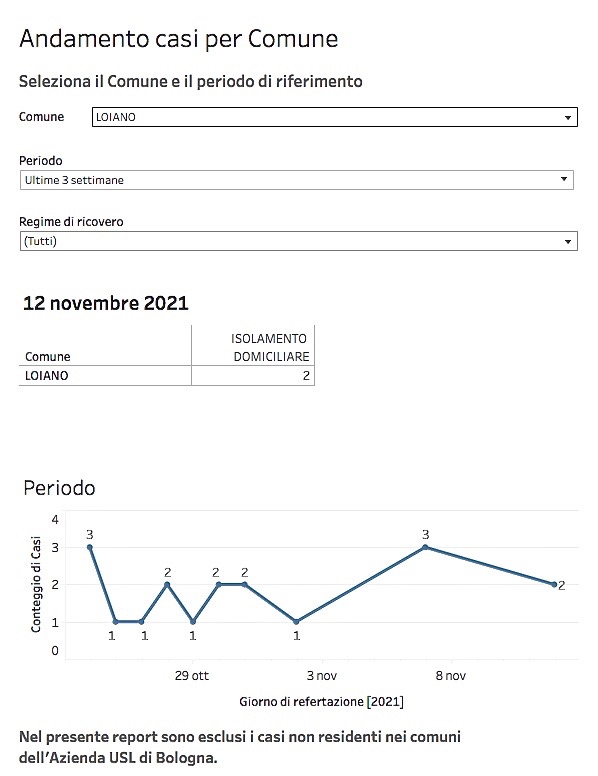The image size is (598, 776).
Task: Click the Giorno di refertazione axis title
Action: (321, 702)
